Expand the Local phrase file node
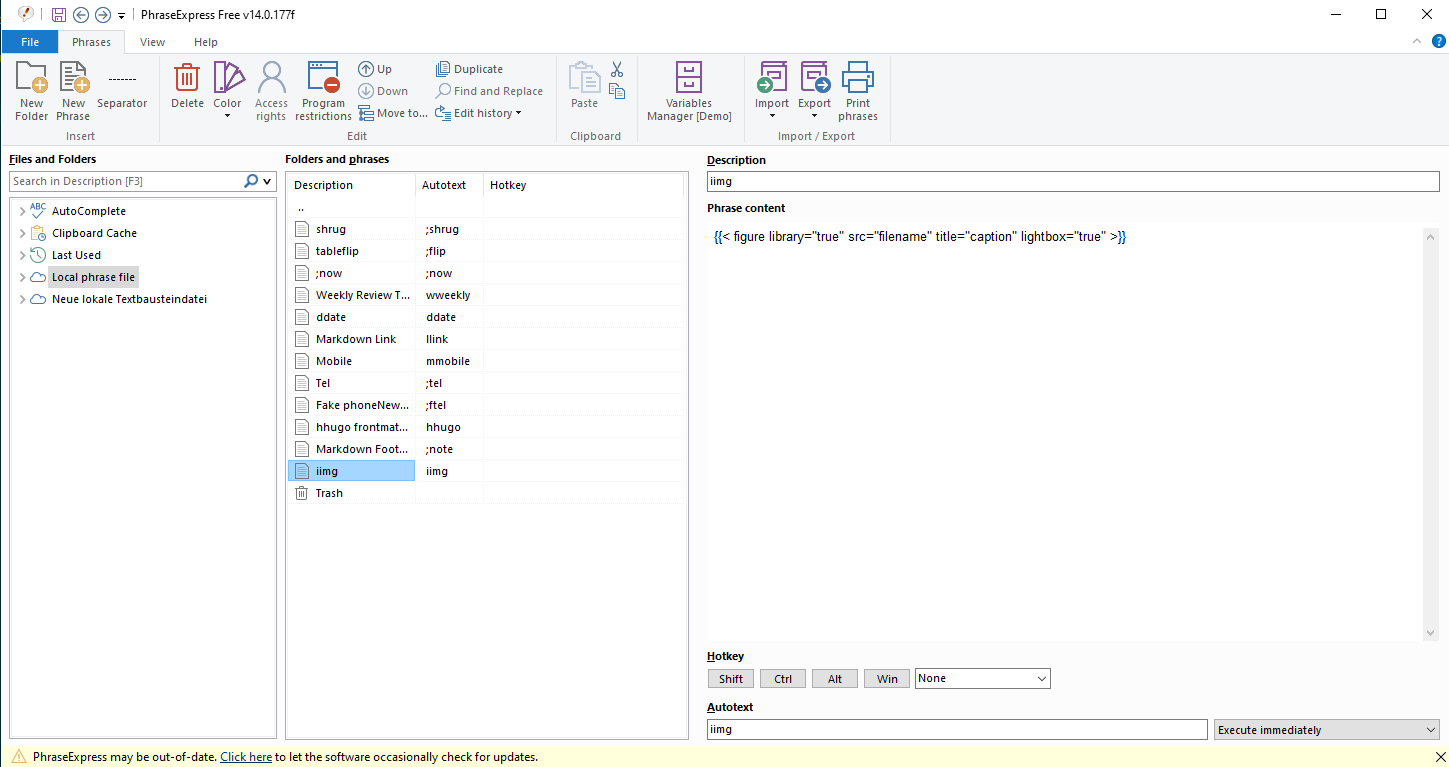Viewport: 1449px width, 767px height. [x=22, y=277]
